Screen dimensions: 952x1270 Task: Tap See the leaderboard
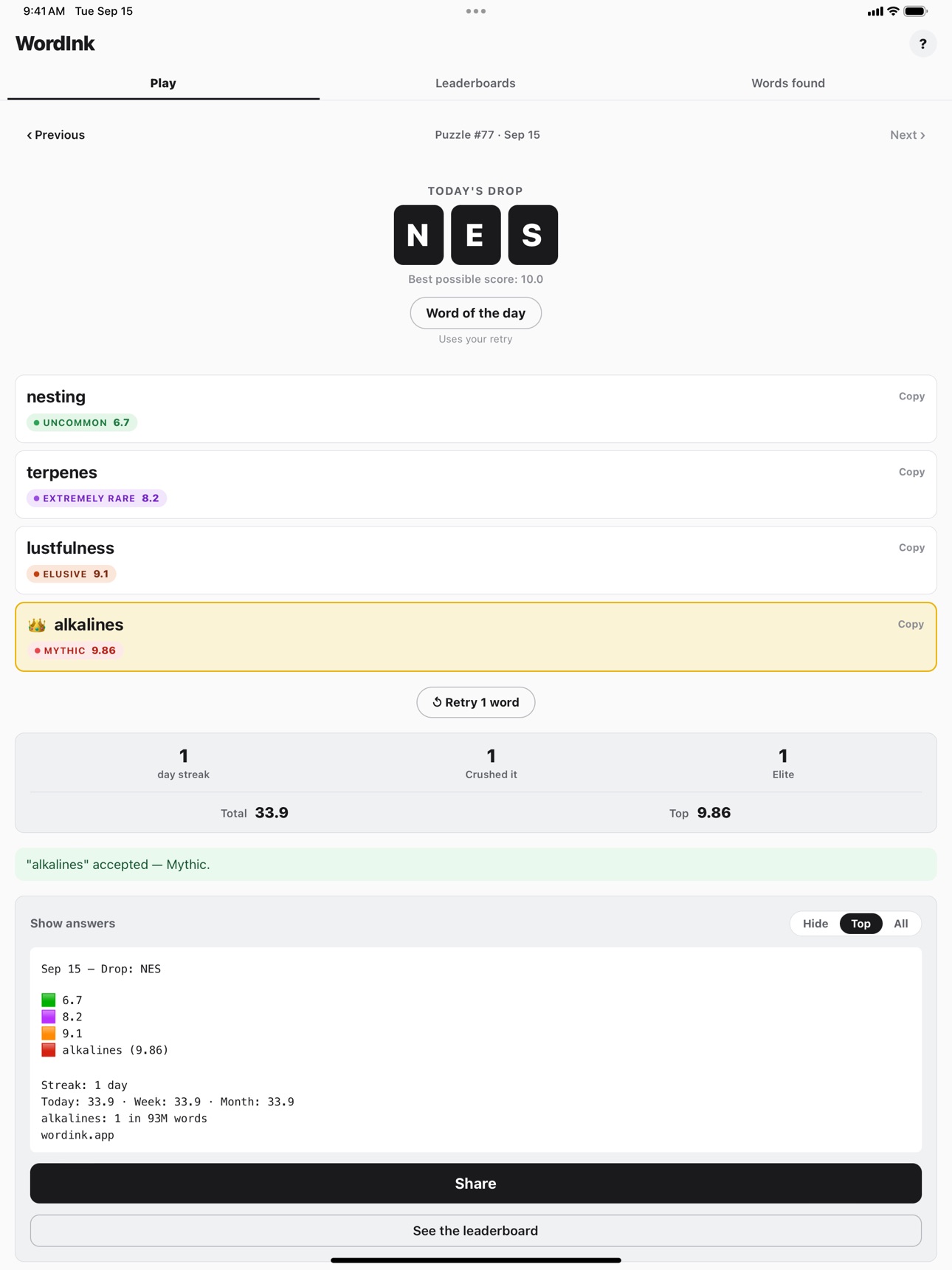476,1231
